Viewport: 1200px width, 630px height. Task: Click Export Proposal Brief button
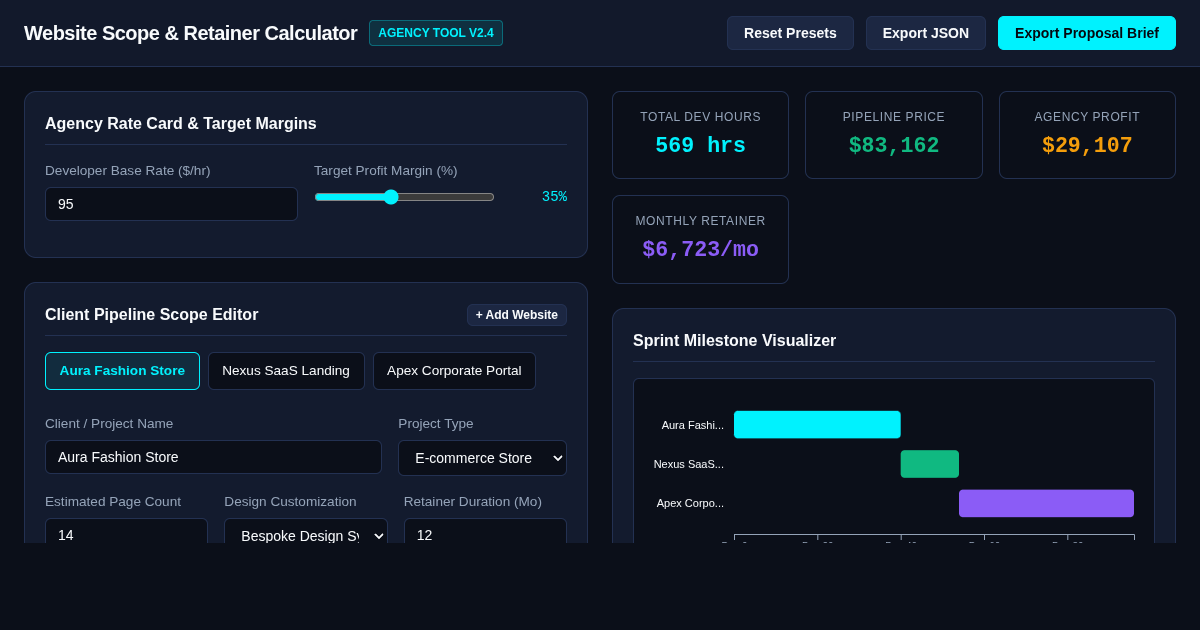[1087, 33]
